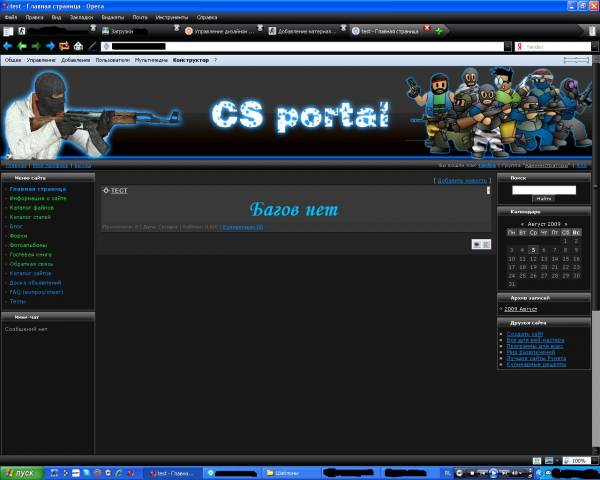Go forward with the blue forward arrow
The height and width of the screenshot is (480, 600).
(50, 46)
